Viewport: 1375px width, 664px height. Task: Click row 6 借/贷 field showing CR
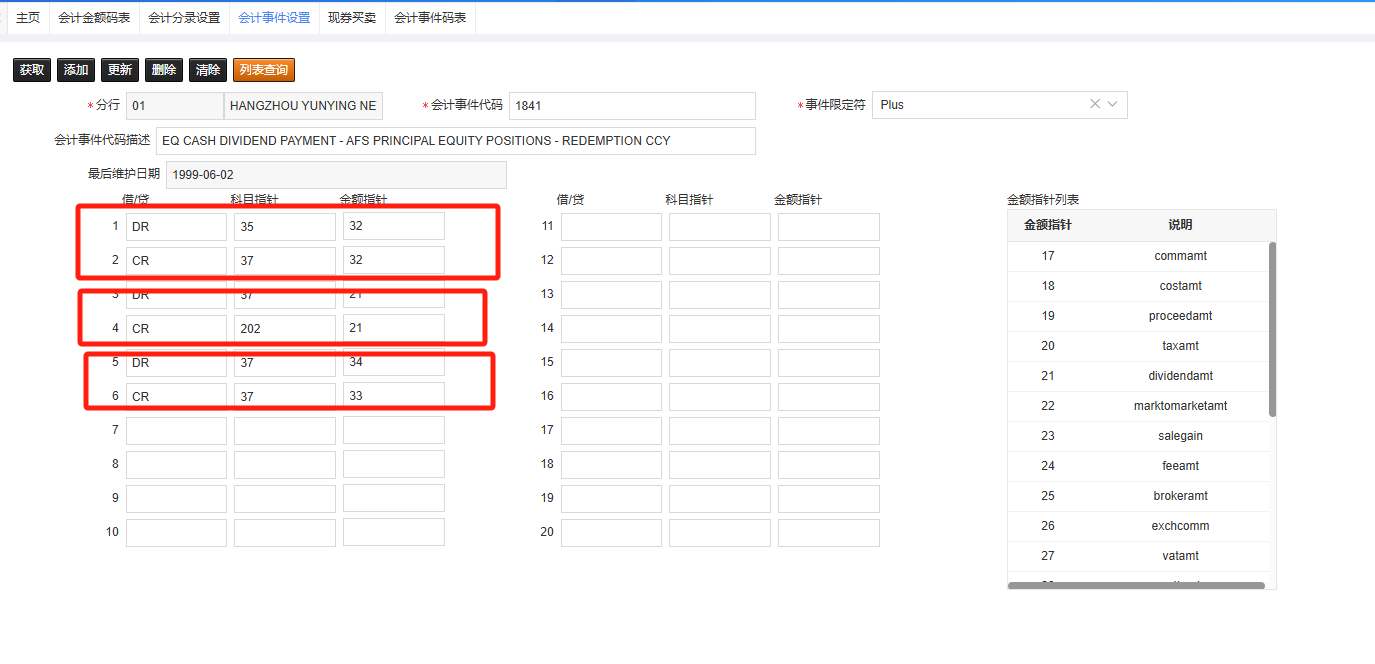[x=176, y=396]
